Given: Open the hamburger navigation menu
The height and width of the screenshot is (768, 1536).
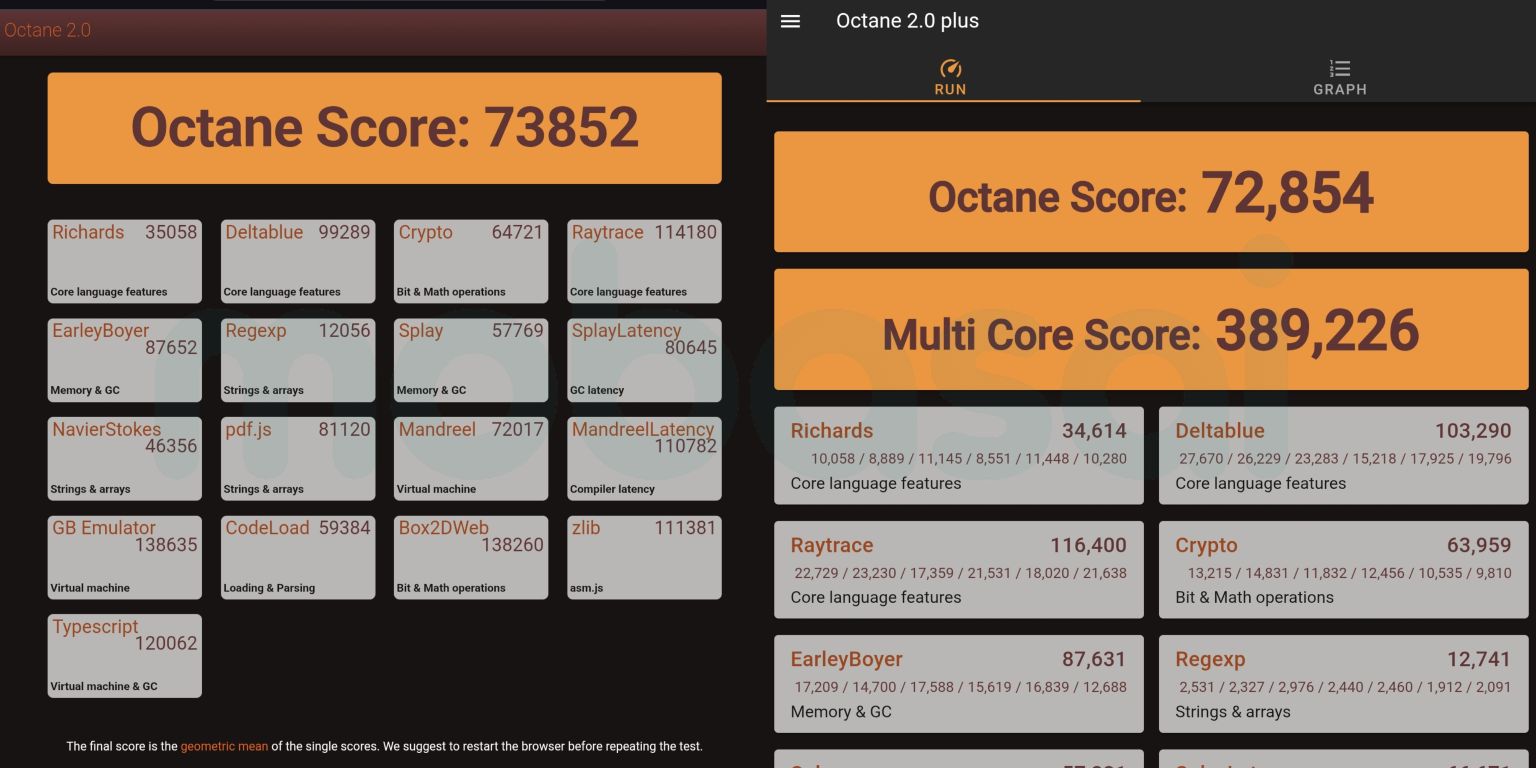Looking at the screenshot, I should [x=790, y=21].
